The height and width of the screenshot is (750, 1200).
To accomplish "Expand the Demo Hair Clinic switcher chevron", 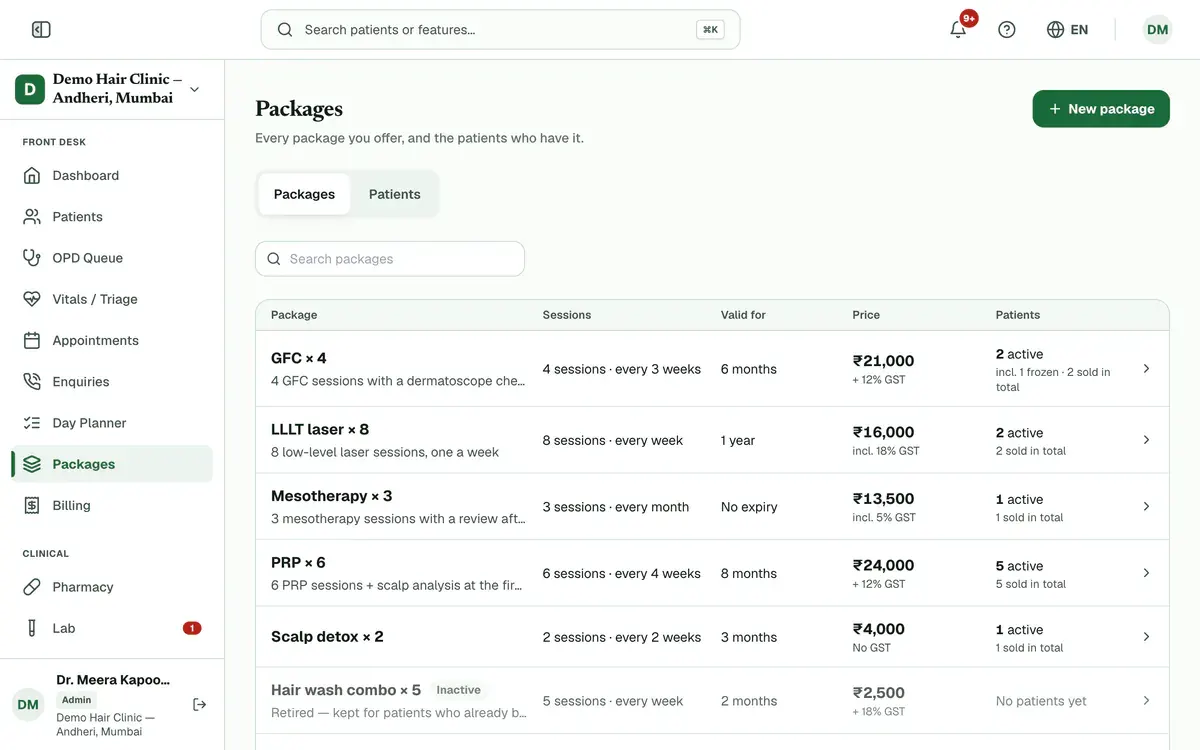I will click(x=194, y=89).
